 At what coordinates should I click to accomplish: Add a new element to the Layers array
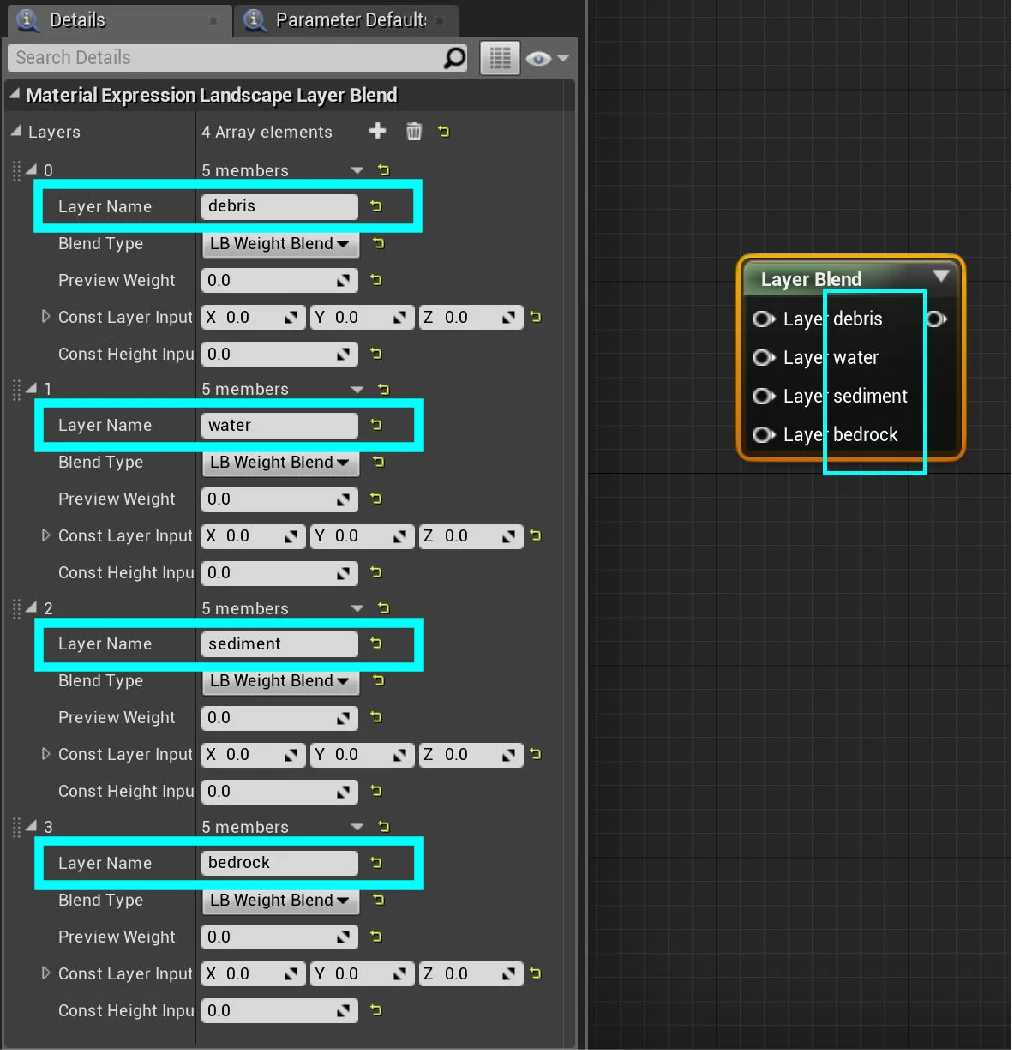[x=377, y=131]
